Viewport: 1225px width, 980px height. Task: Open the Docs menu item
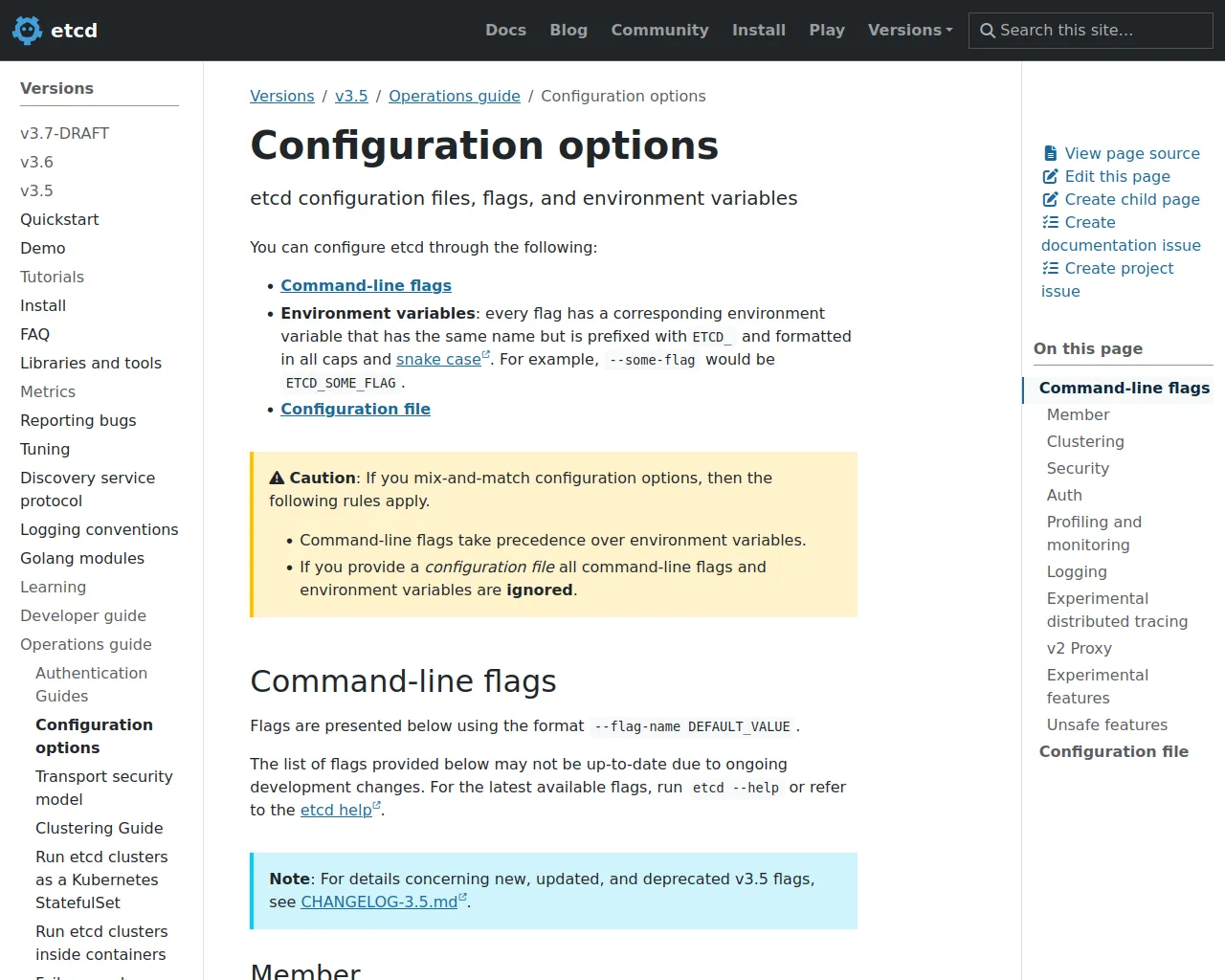pos(505,31)
